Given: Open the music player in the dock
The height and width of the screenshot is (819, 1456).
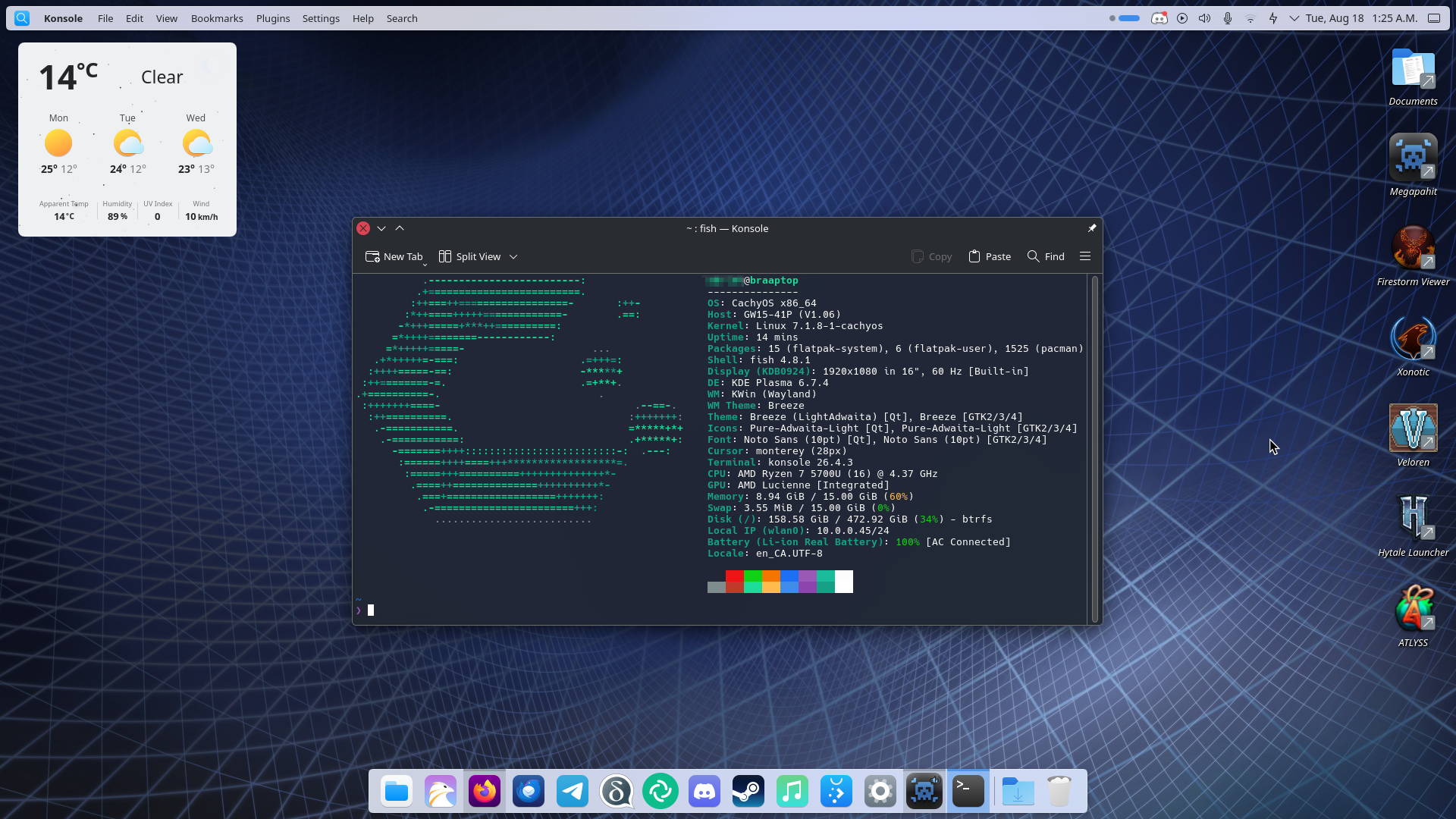Looking at the screenshot, I should pos(792,792).
